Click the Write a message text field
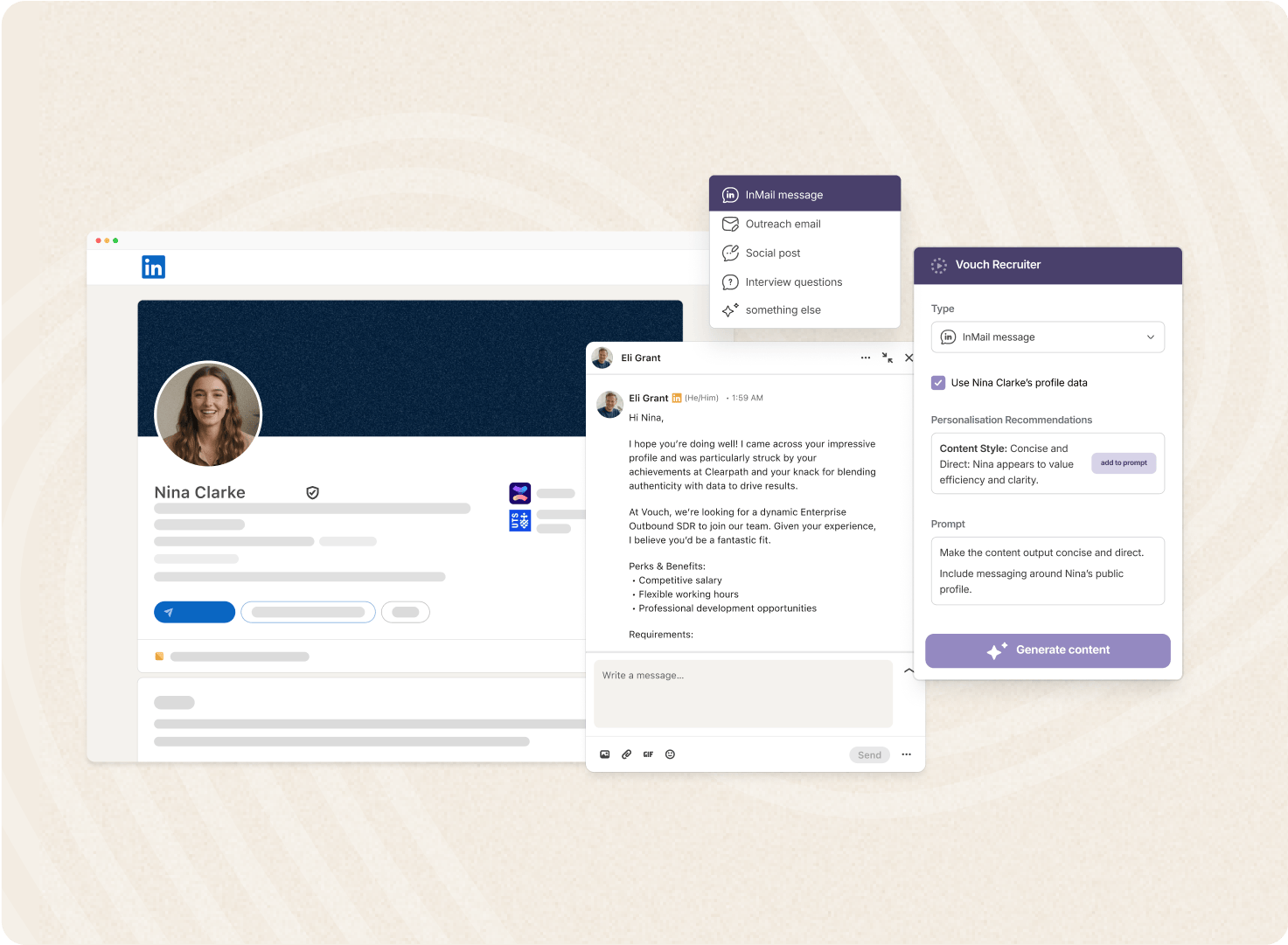The width and height of the screenshot is (1288, 945). (x=743, y=694)
